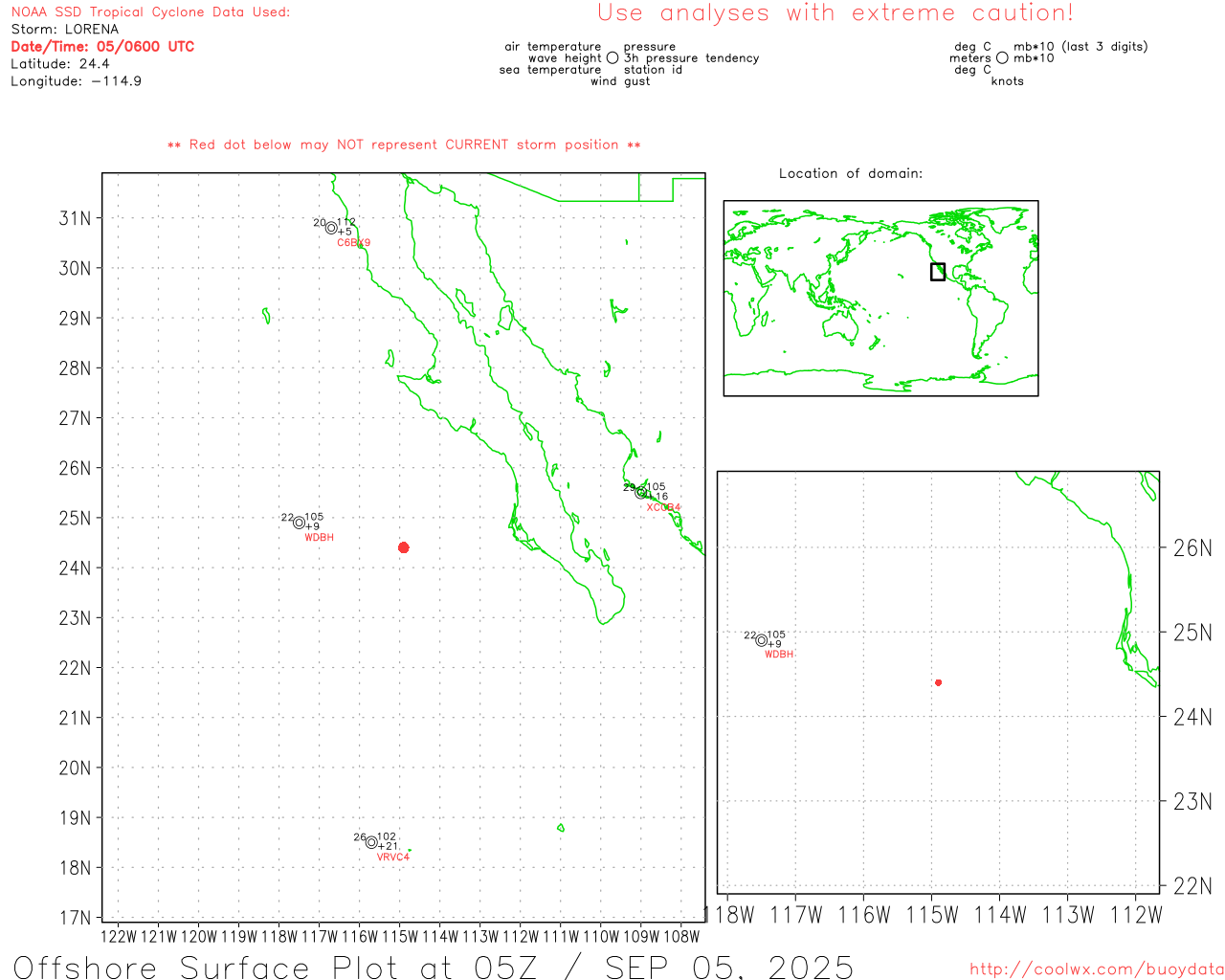Click the 'Use analyses with extreme caution!' warning
1225x980 pixels.
click(x=835, y=13)
